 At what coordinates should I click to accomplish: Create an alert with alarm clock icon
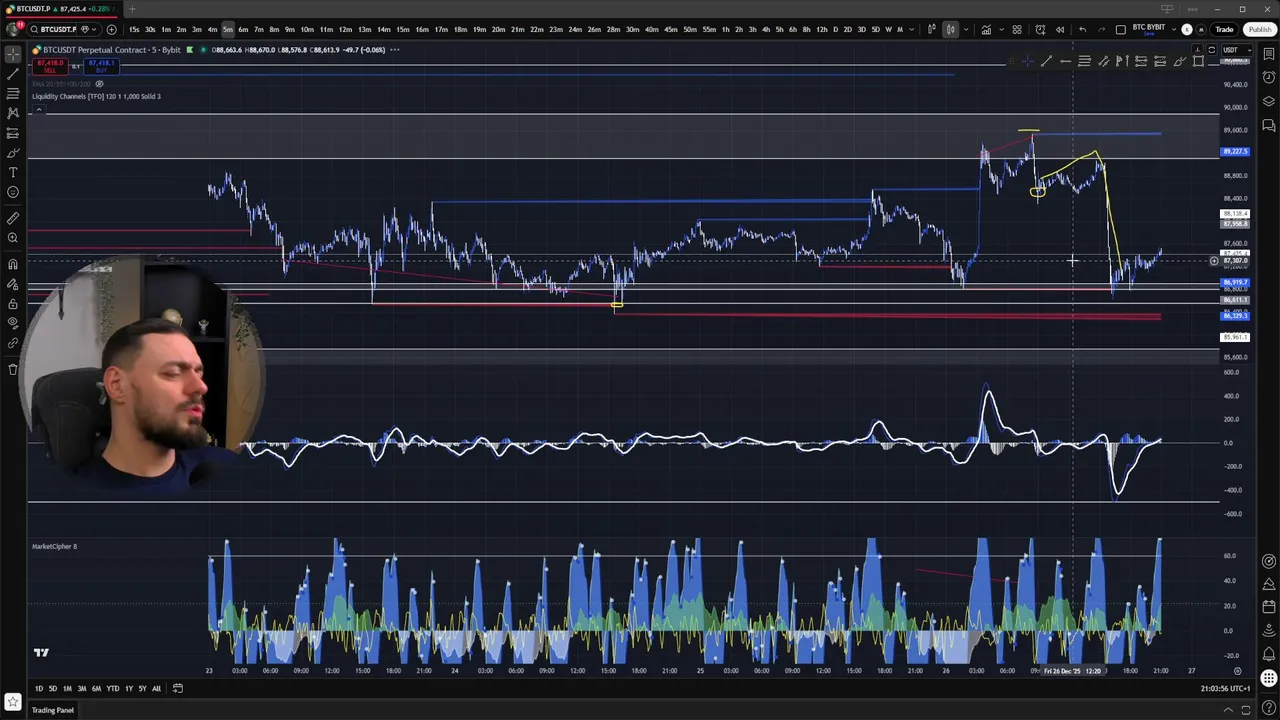coord(1040,29)
